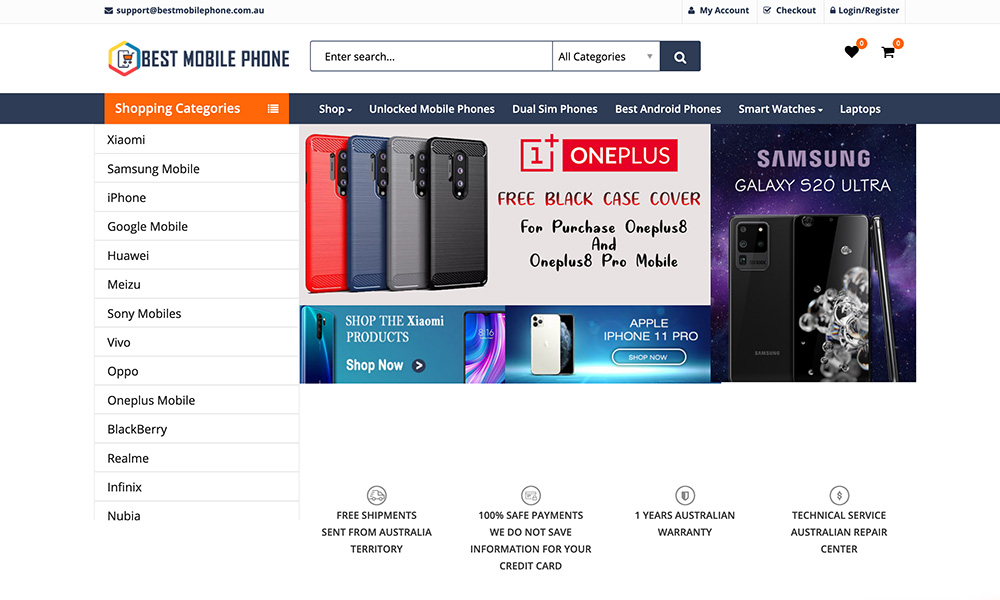Click the envelope icon by support email
The image size is (1000, 600).
[x=108, y=11]
